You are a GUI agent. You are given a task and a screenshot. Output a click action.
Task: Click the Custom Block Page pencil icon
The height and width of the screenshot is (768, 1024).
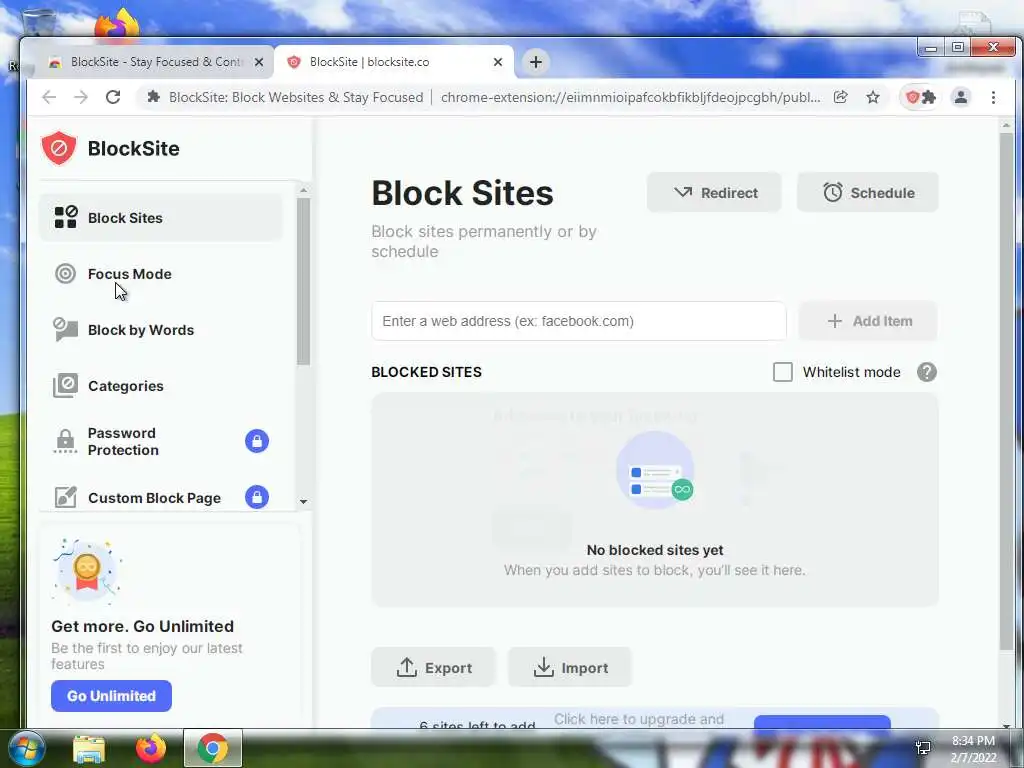coord(65,497)
